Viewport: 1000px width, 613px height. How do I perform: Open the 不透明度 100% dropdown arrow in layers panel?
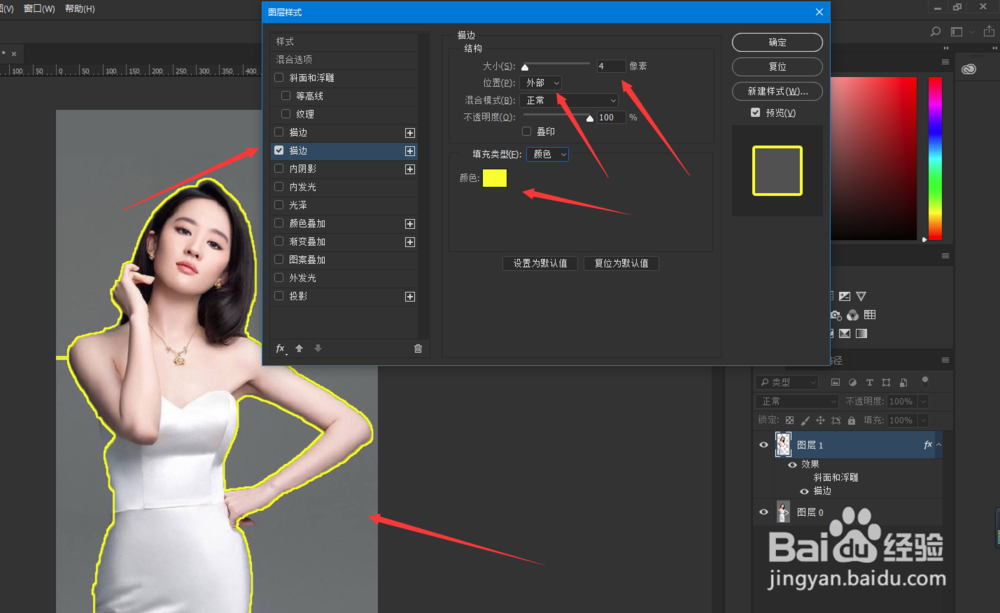(x=923, y=402)
